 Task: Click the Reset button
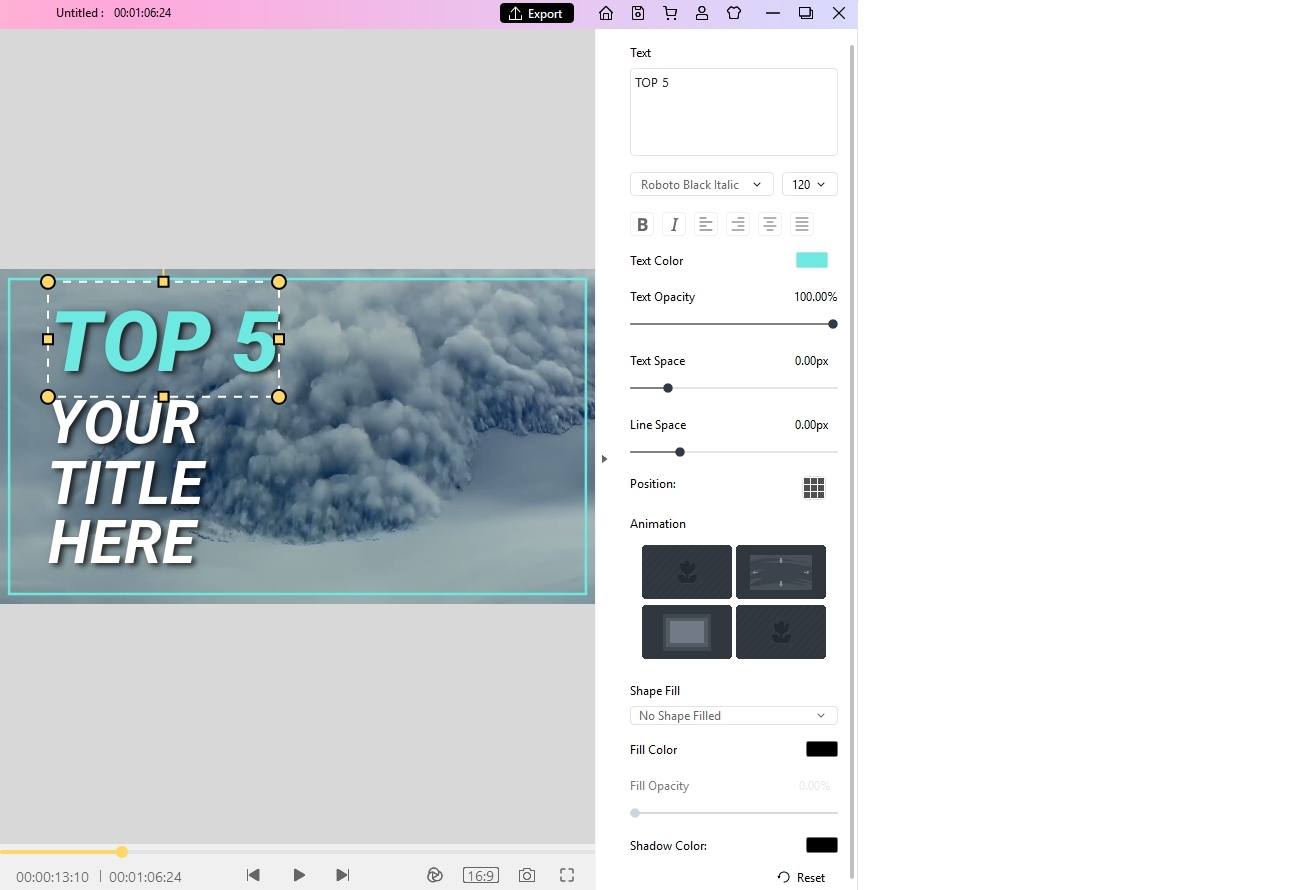tap(801, 877)
